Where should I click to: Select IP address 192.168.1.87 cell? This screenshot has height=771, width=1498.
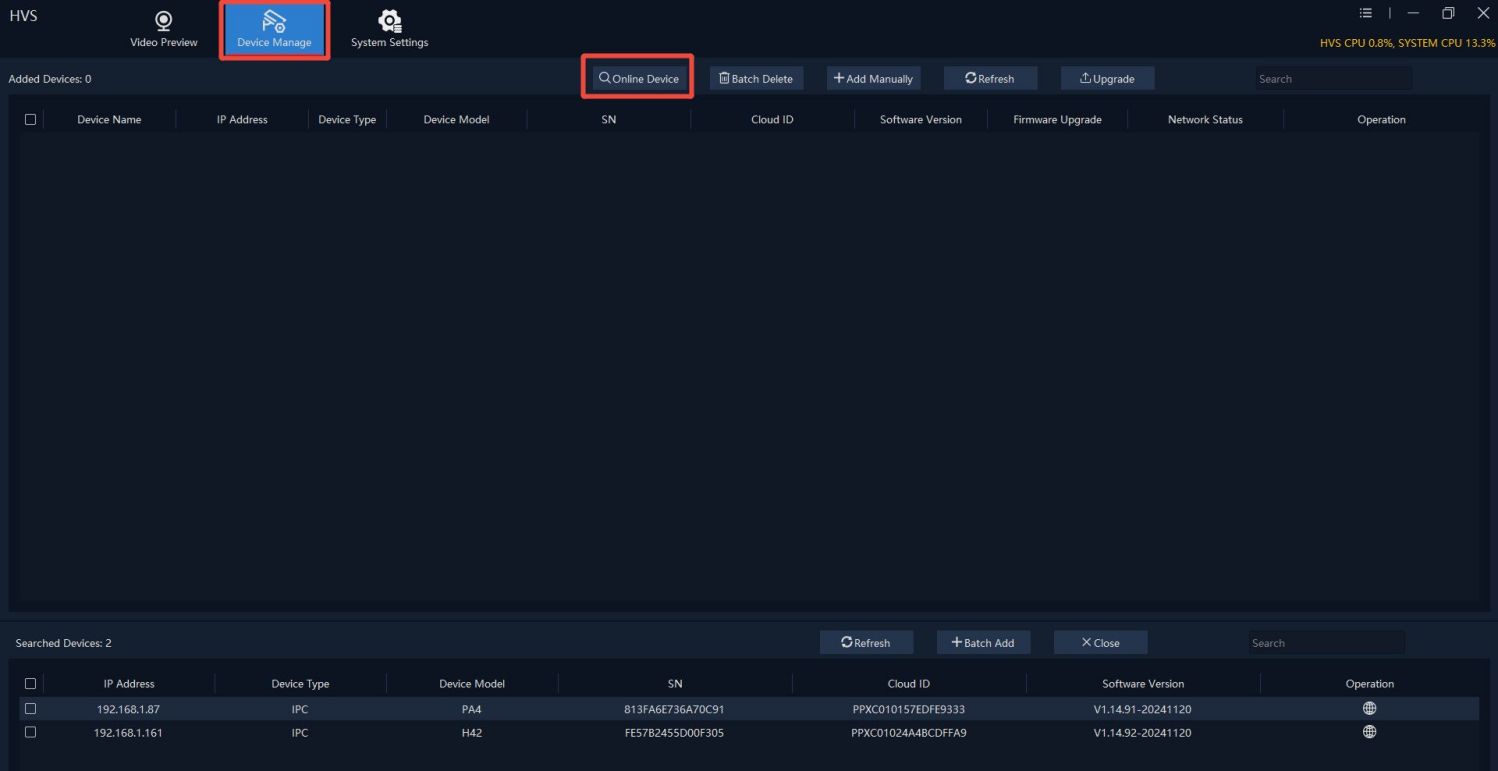click(x=127, y=709)
